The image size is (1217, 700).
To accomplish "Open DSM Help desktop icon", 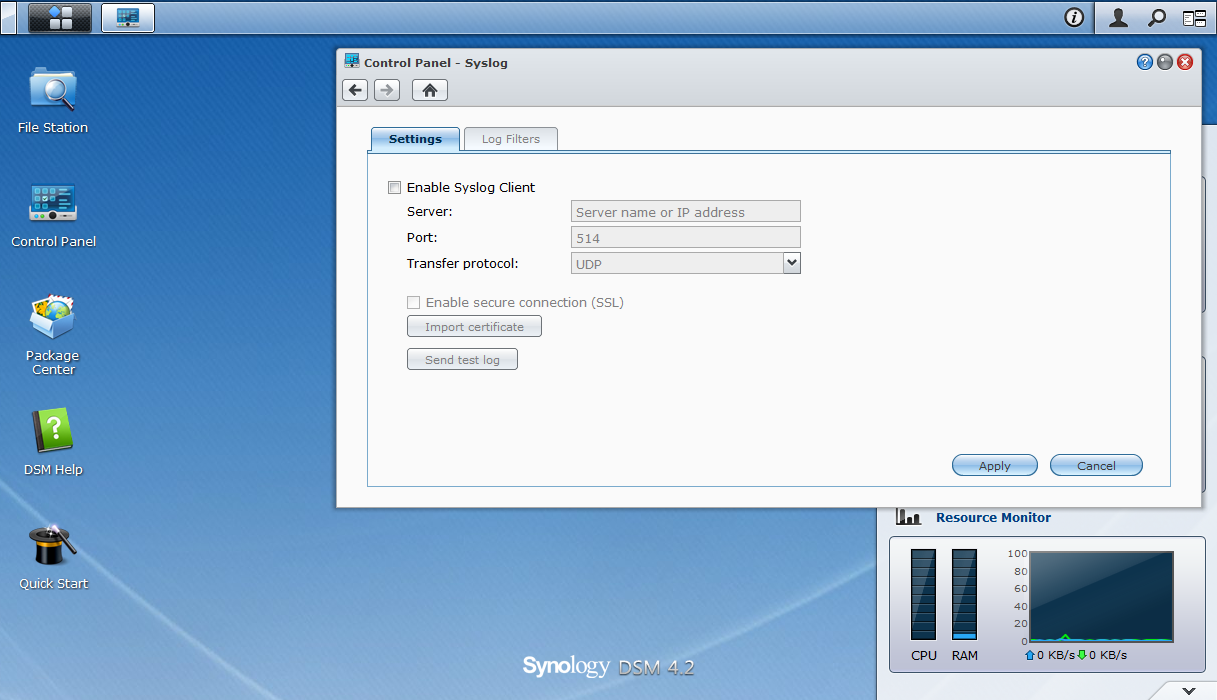I will point(53,442).
